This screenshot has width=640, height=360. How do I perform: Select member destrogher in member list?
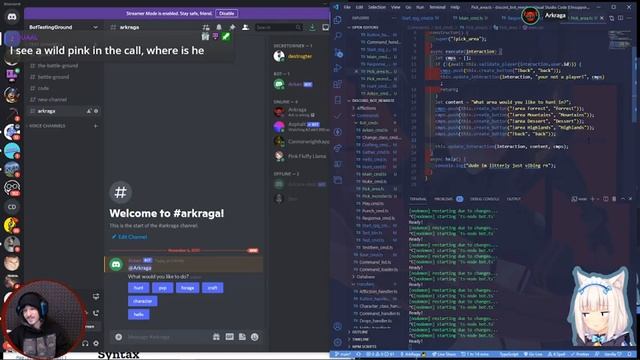(x=300, y=56)
